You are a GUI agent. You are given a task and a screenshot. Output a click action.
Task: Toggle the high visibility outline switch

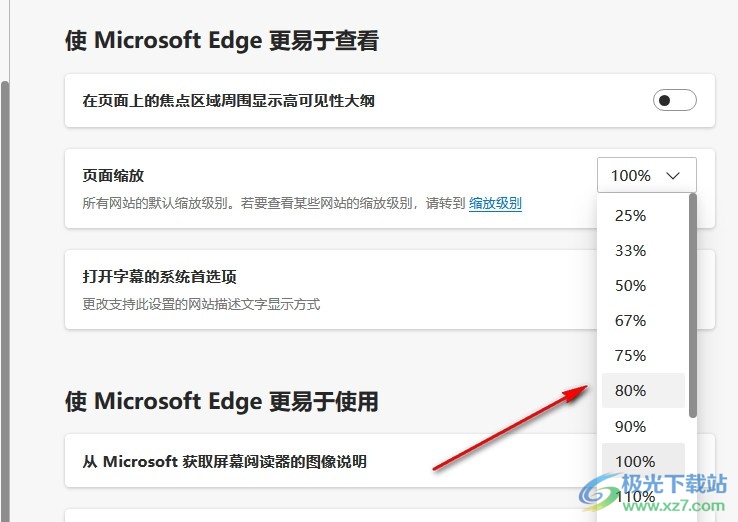[674, 100]
